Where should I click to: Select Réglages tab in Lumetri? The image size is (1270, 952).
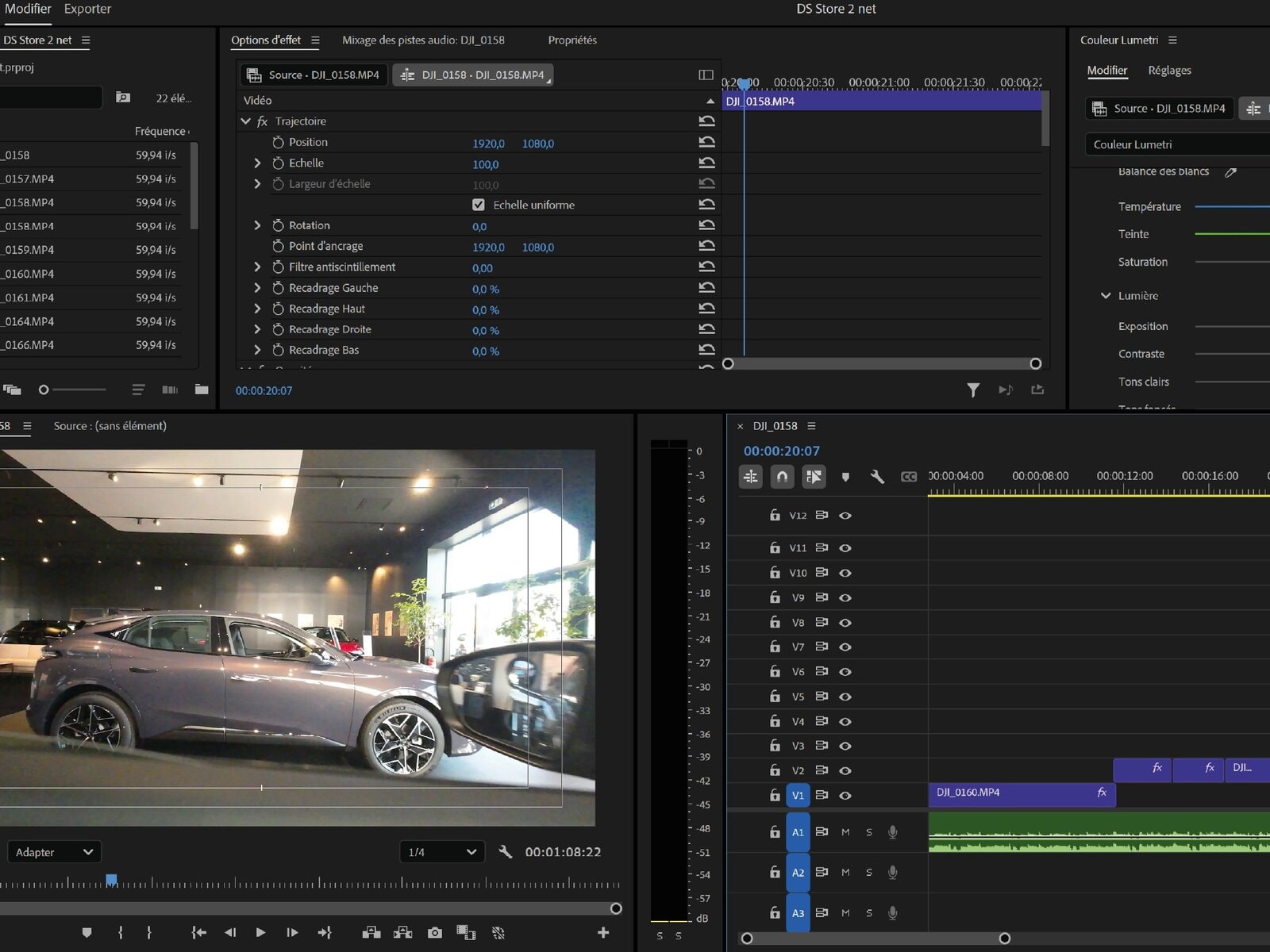[x=1169, y=70]
